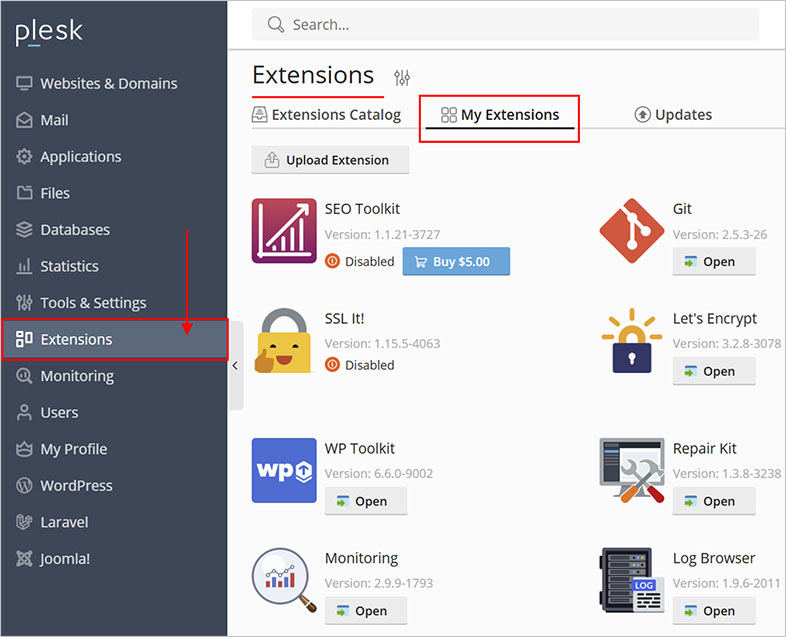Click the Plesk logo
The width and height of the screenshot is (786, 637).
[49, 33]
